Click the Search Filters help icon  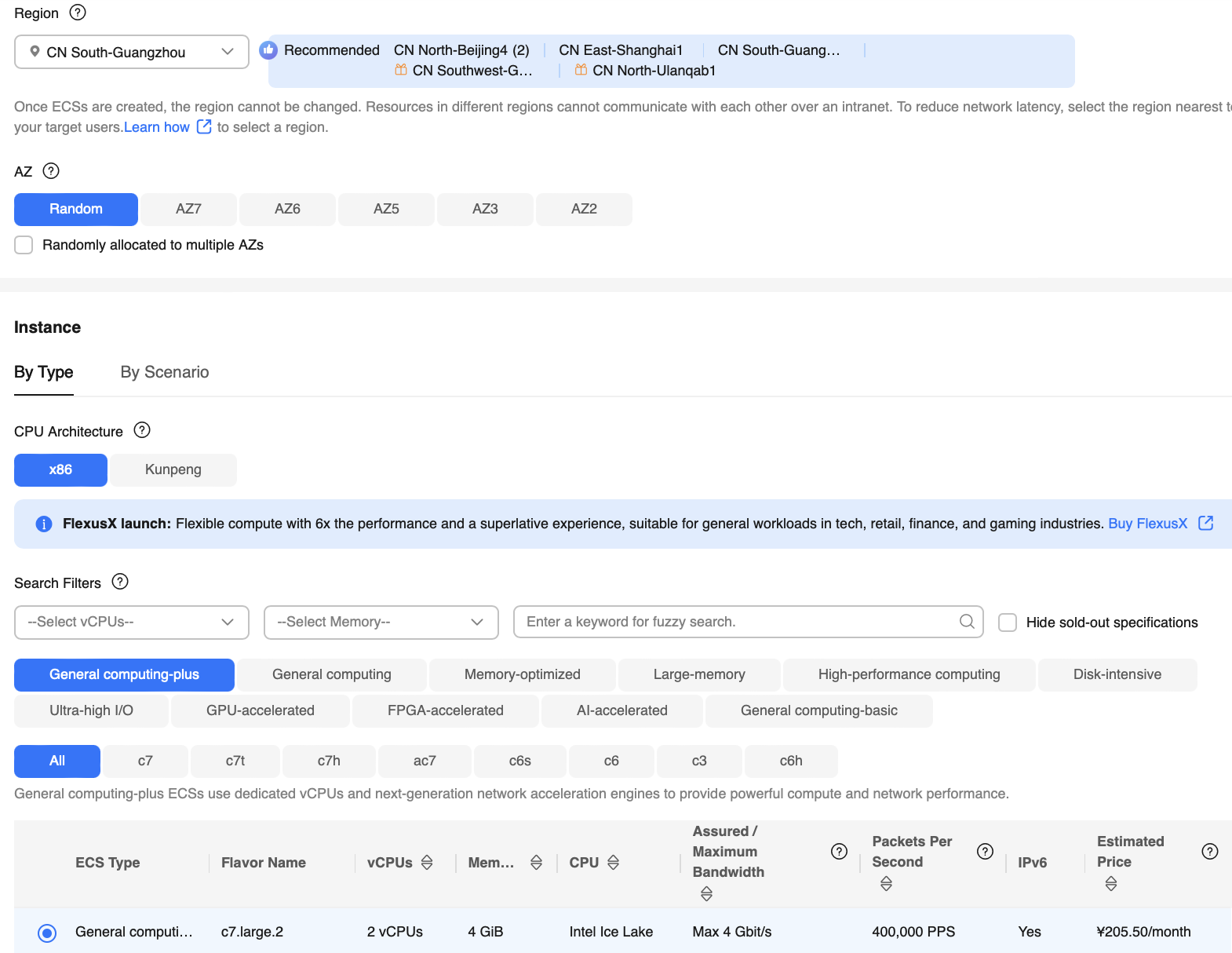click(120, 582)
